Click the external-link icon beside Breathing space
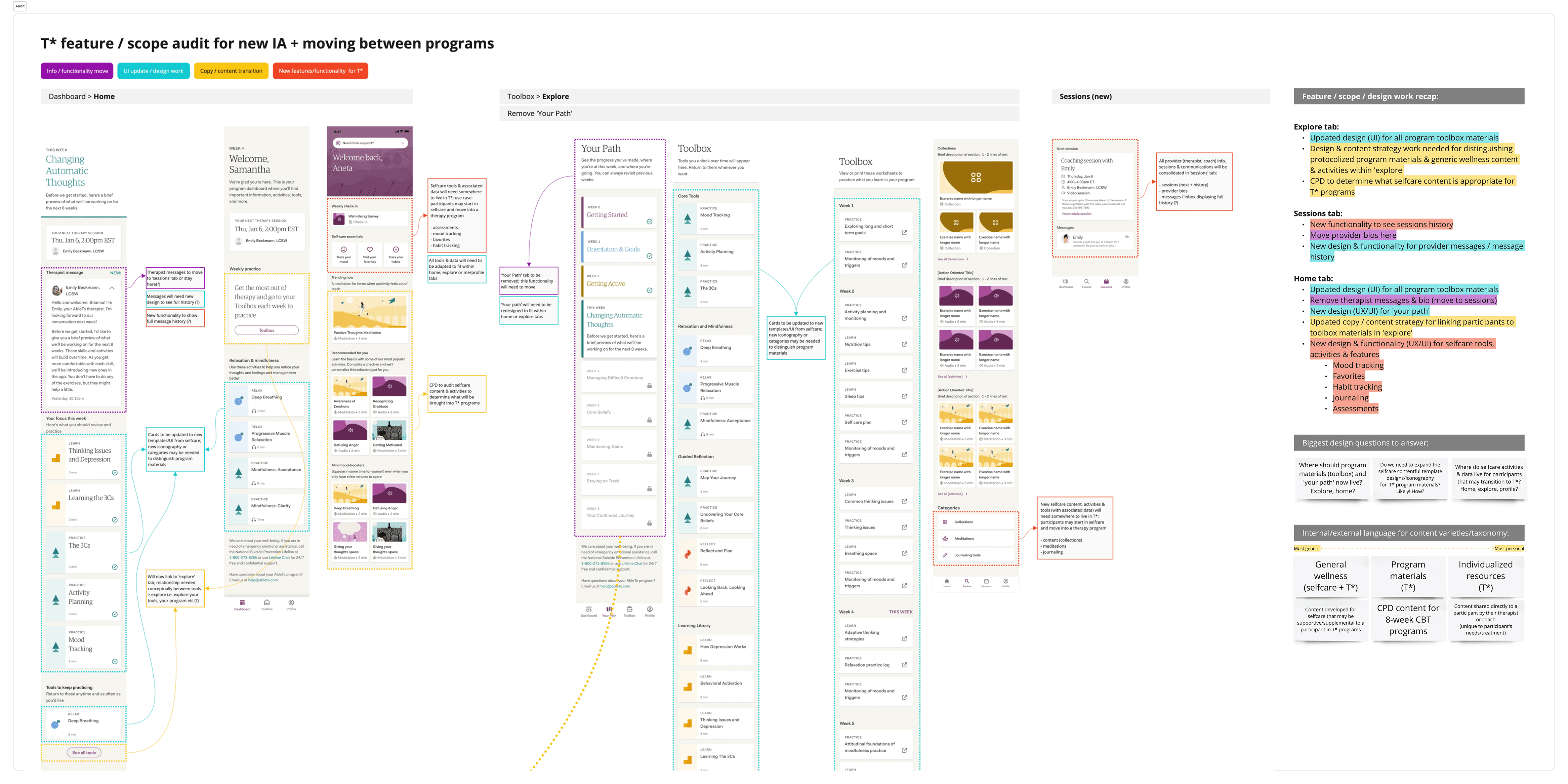The image size is (1568, 784). [x=904, y=553]
